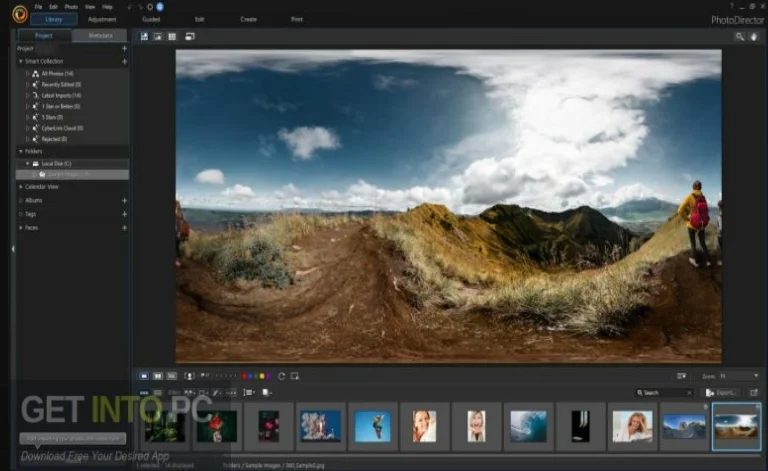The height and width of the screenshot is (471, 768).
Task: Switch to viewer and browser mode icon
Action: click(x=144, y=37)
